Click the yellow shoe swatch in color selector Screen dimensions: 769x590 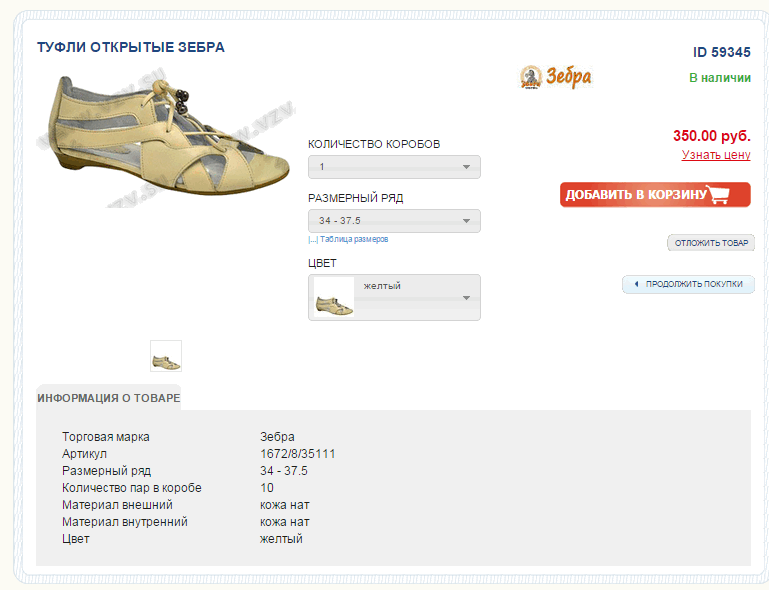334,297
